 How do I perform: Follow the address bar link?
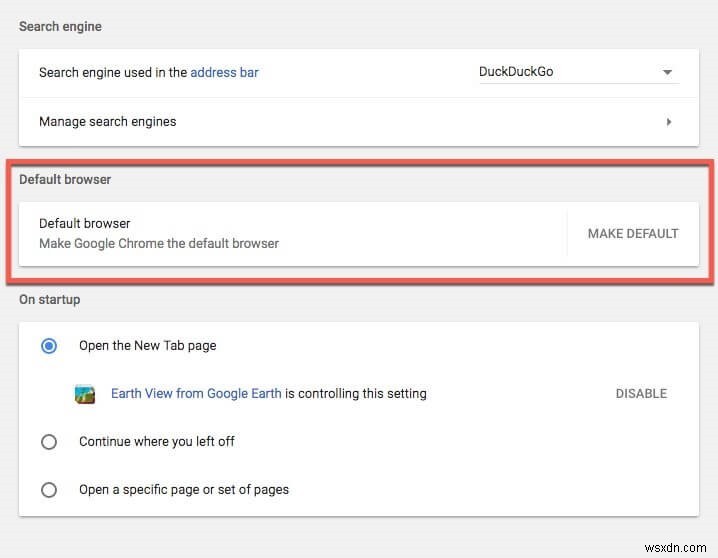click(224, 73)
